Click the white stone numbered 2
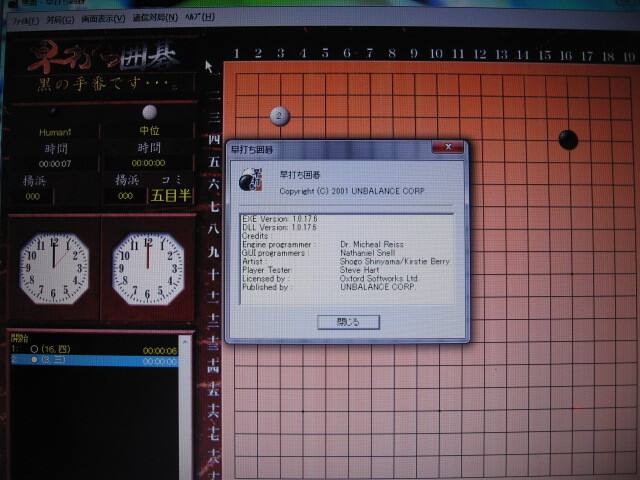Viewport: 640px width, 480px height. (280, 116)
